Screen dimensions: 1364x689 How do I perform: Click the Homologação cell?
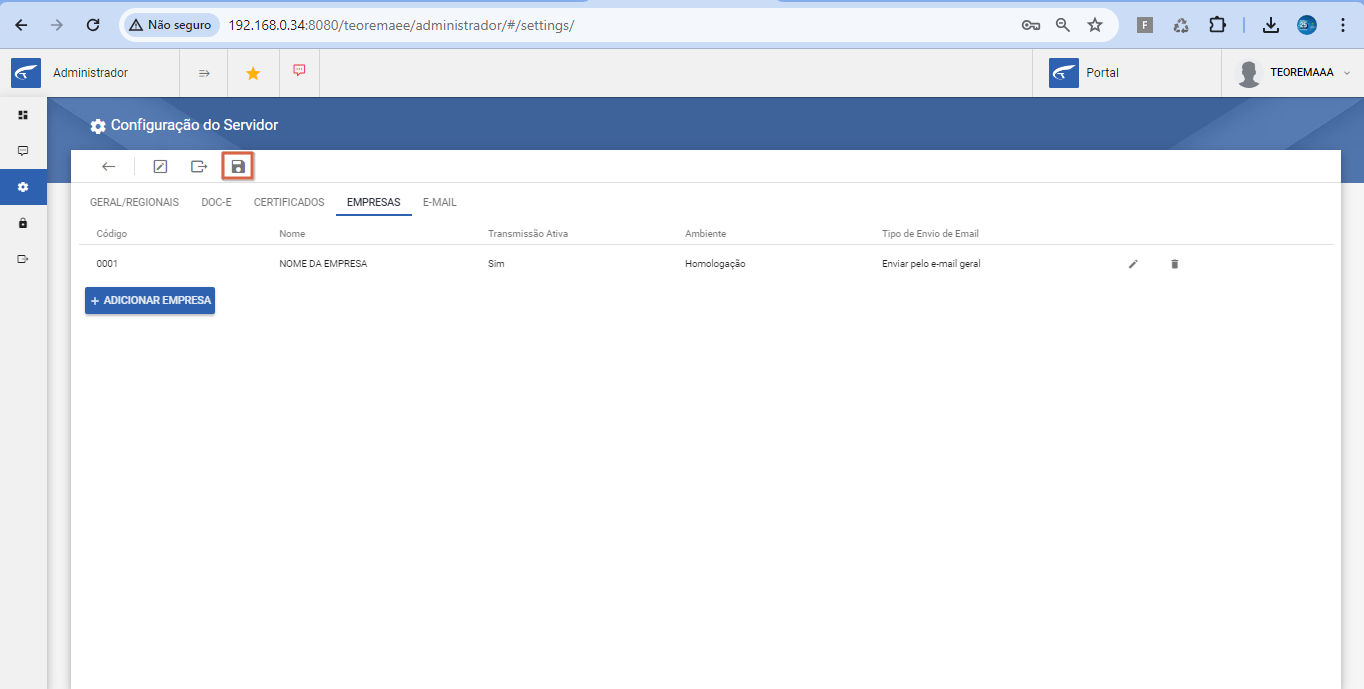(x=715, y=264)
